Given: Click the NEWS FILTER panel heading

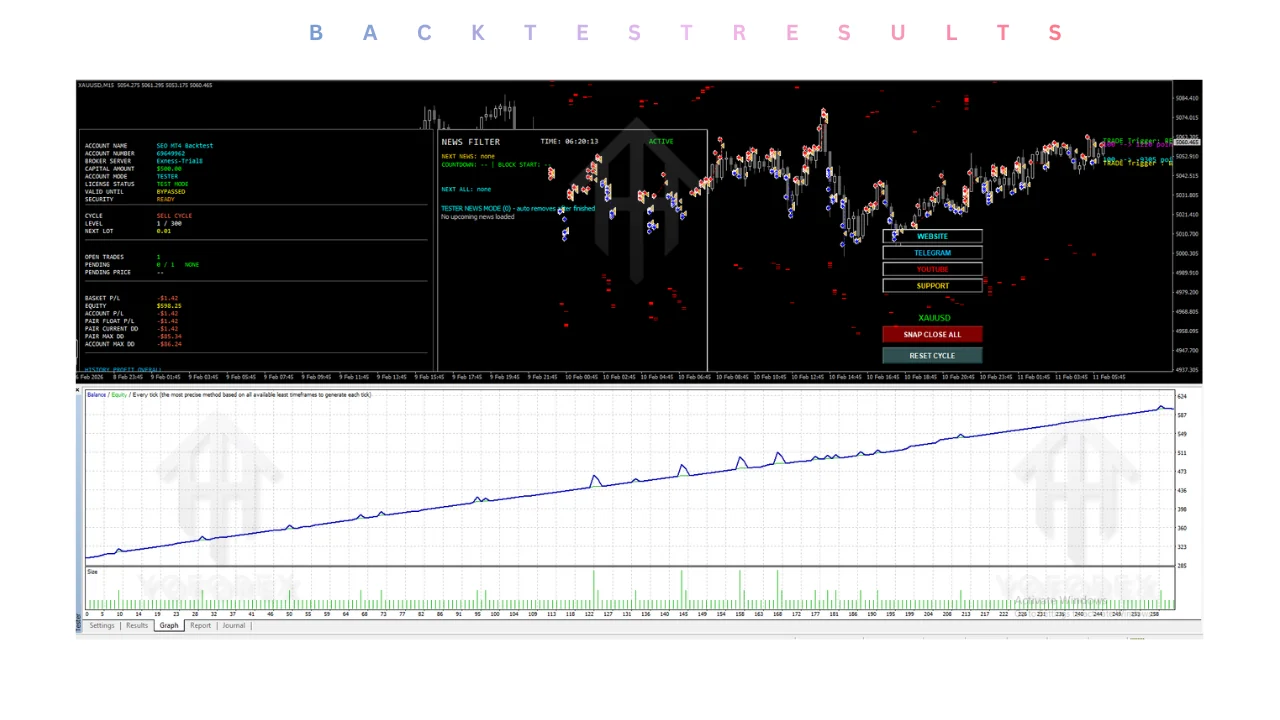Looking at the screenshot, I should [470, 142].
